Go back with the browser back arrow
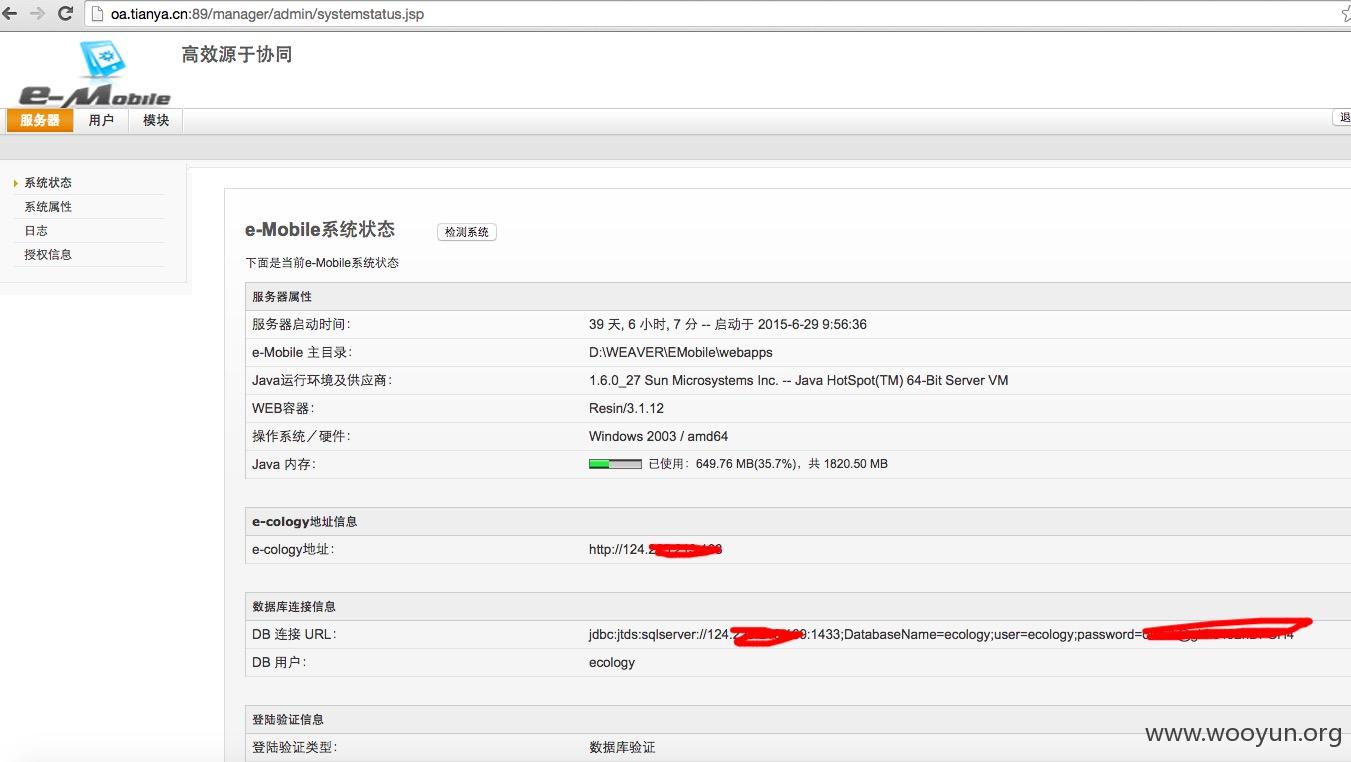This screenshot has height=762, width=1351. pyautogui.click(x=10, y=14)
